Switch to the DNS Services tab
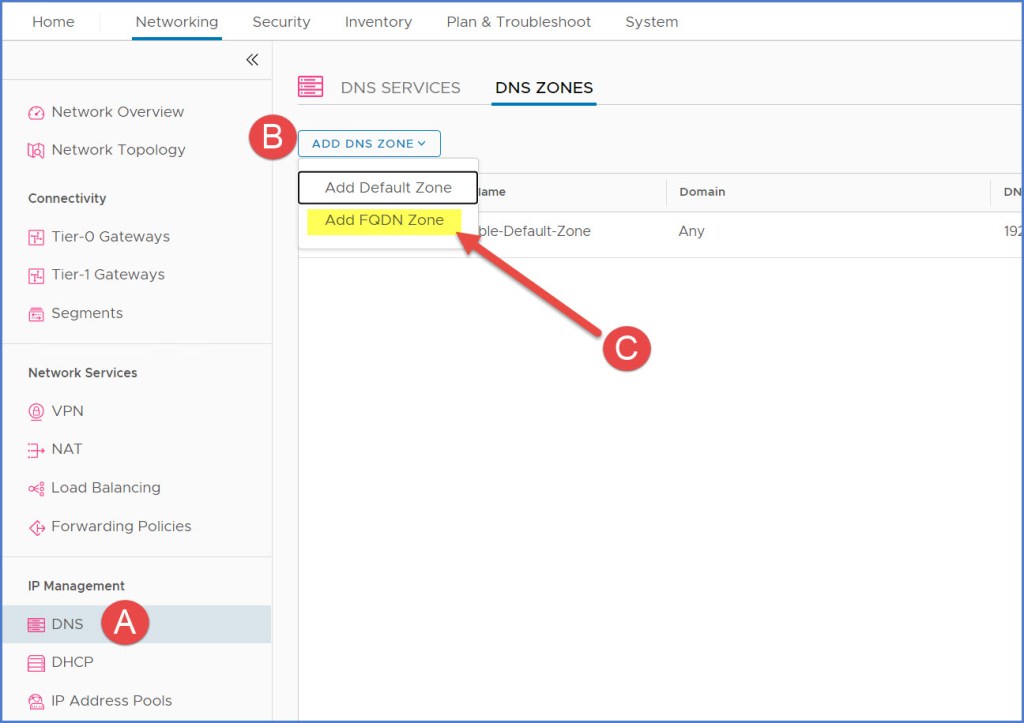Screen dimensions: 1024x723 pos(400,88)
